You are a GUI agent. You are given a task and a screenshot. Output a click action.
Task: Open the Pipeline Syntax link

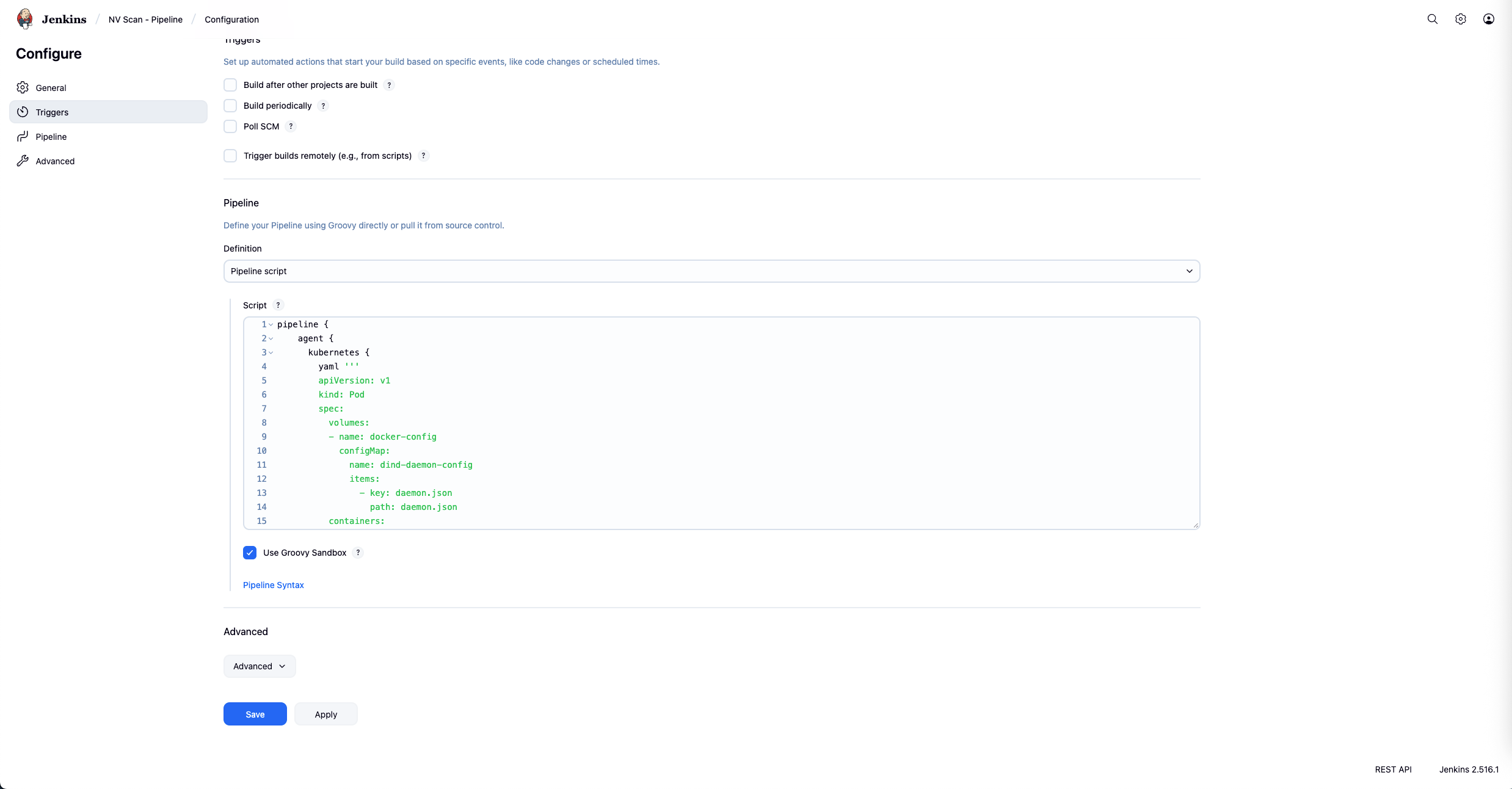click(x=273, y=585)
